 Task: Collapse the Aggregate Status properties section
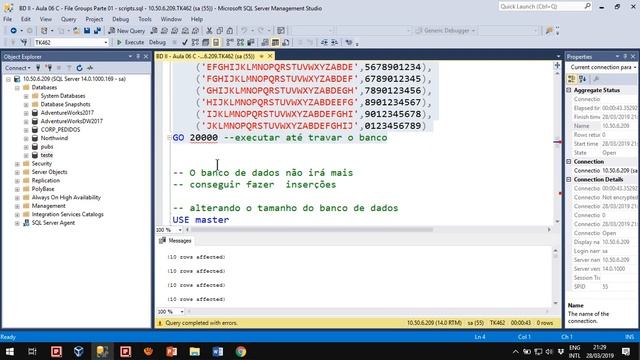click(x=569, y=90)
